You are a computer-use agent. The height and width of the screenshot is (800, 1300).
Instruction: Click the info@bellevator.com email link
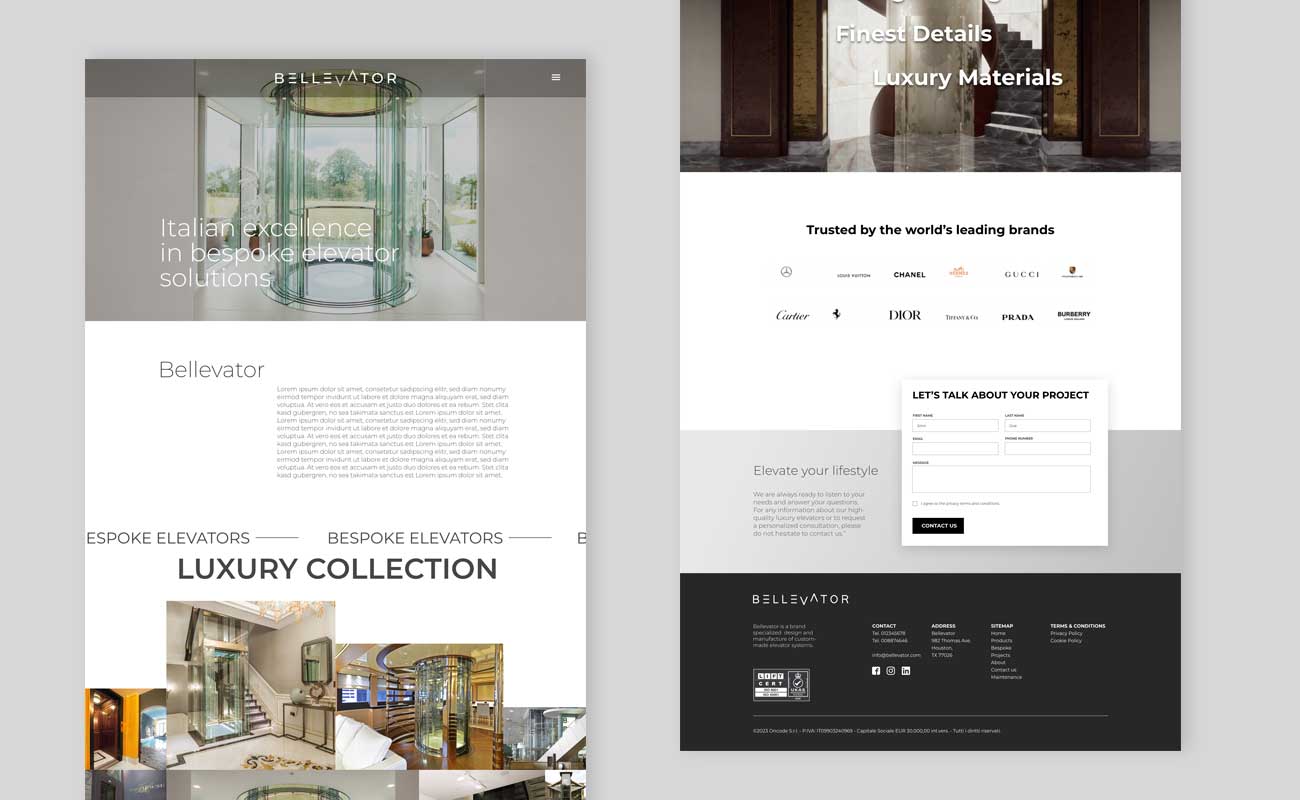896,655
